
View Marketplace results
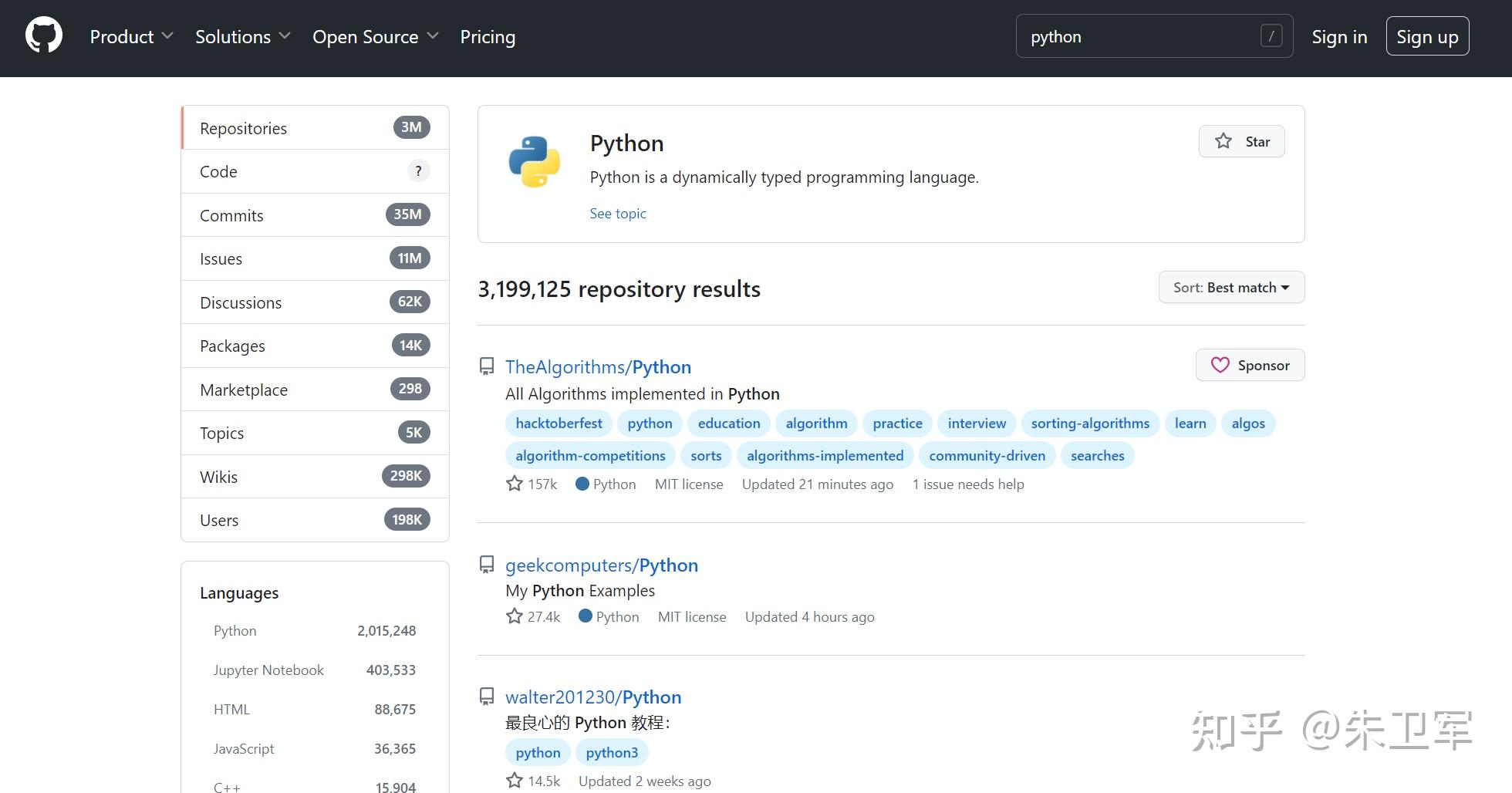coord(315,390)
